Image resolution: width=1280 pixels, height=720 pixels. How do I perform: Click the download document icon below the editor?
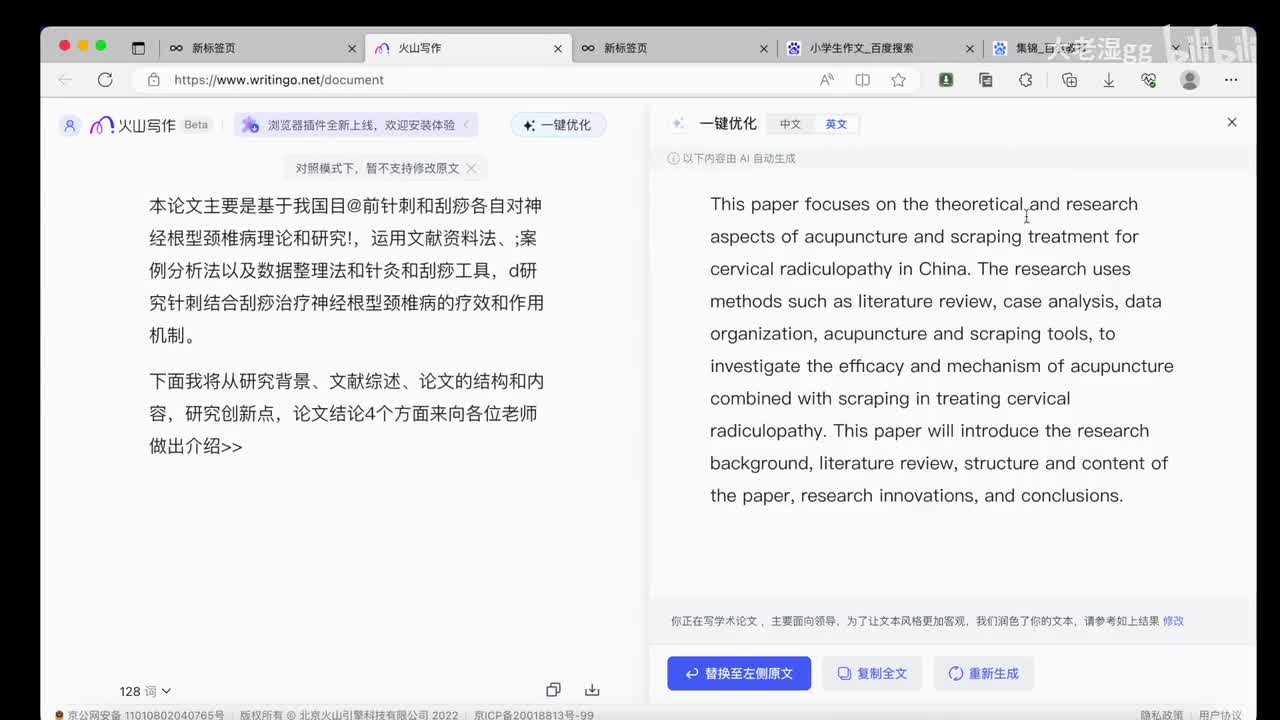592,690
